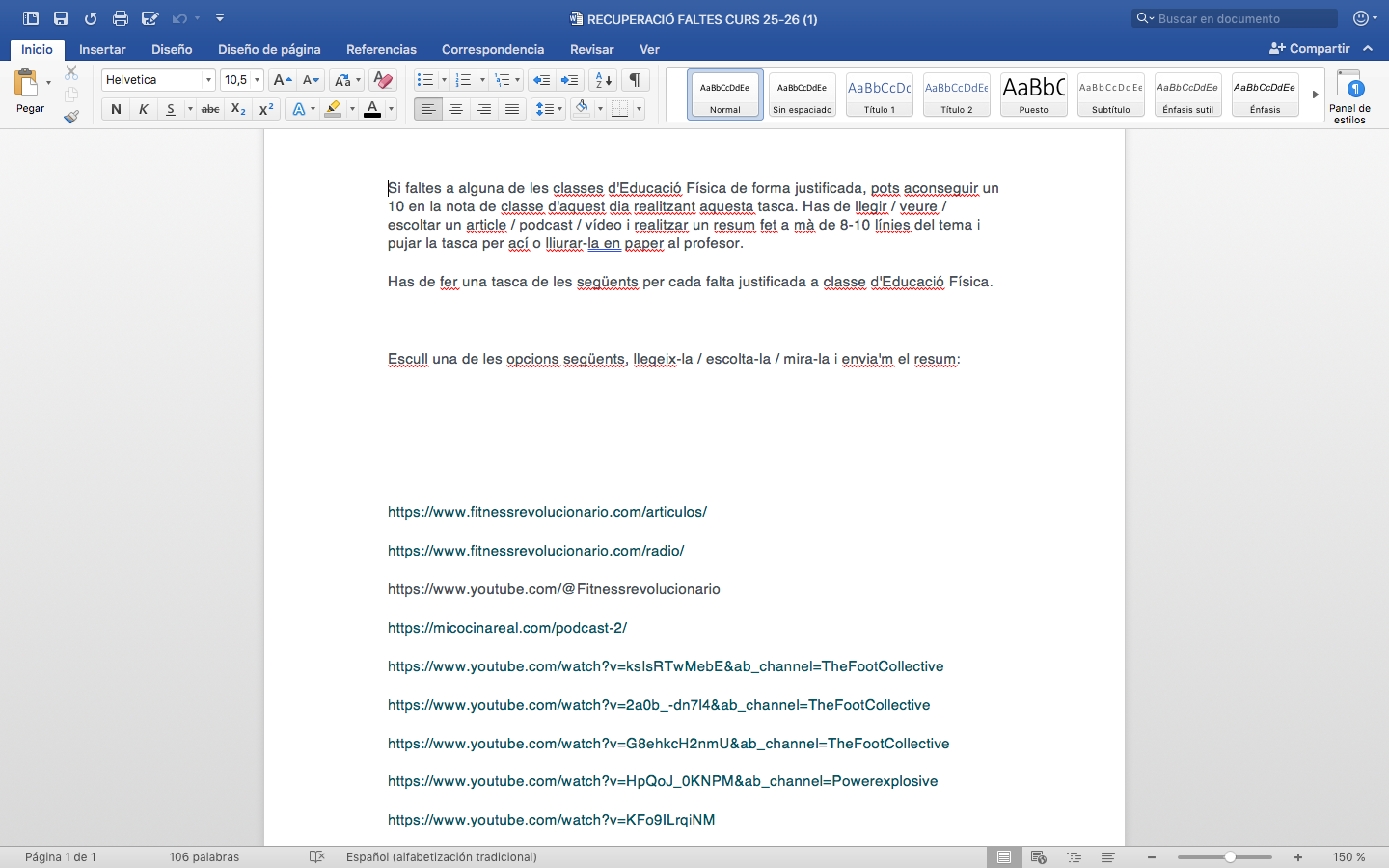
Task: Toggle italic (K) formatting
Action: [x=143, y=109]
